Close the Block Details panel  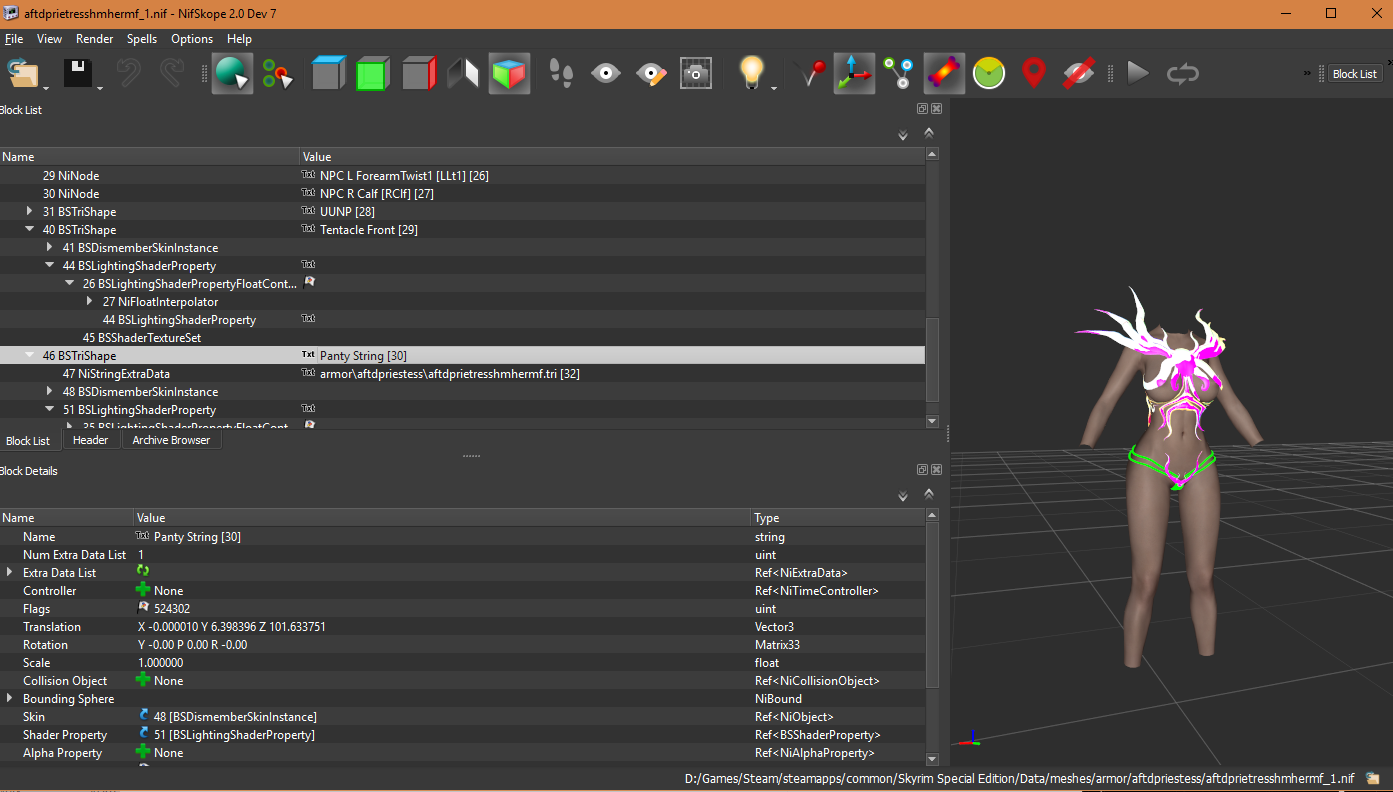[936, 470]
